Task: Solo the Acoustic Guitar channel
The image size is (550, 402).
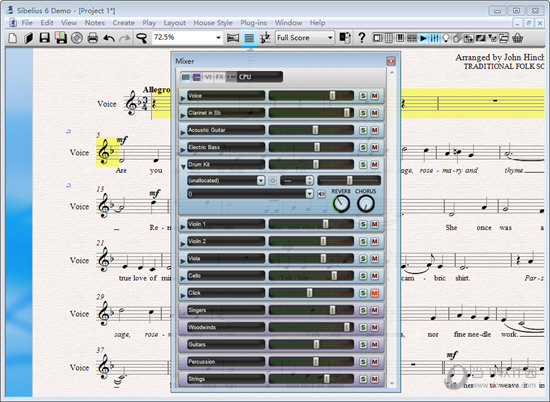Action: [x=363, y=130]
